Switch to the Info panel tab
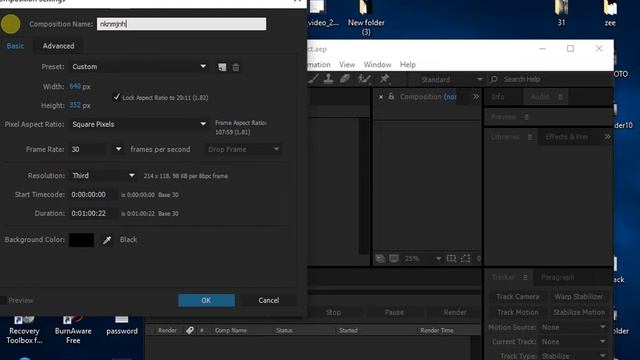The height and width of the screenshot is (360, 640). tap(498, 97)
